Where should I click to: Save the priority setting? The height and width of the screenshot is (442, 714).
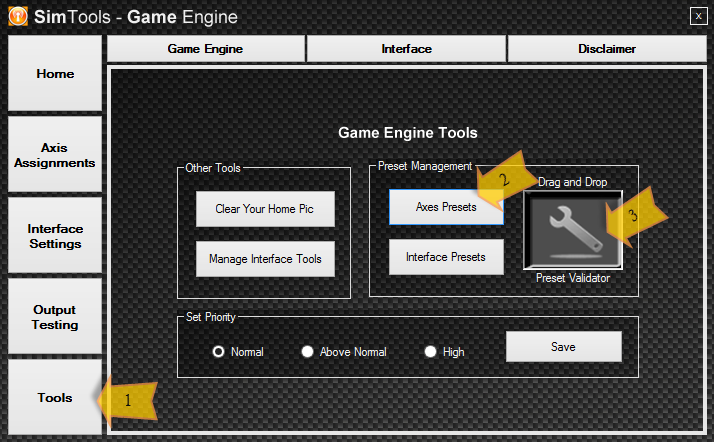click(564, 347)
